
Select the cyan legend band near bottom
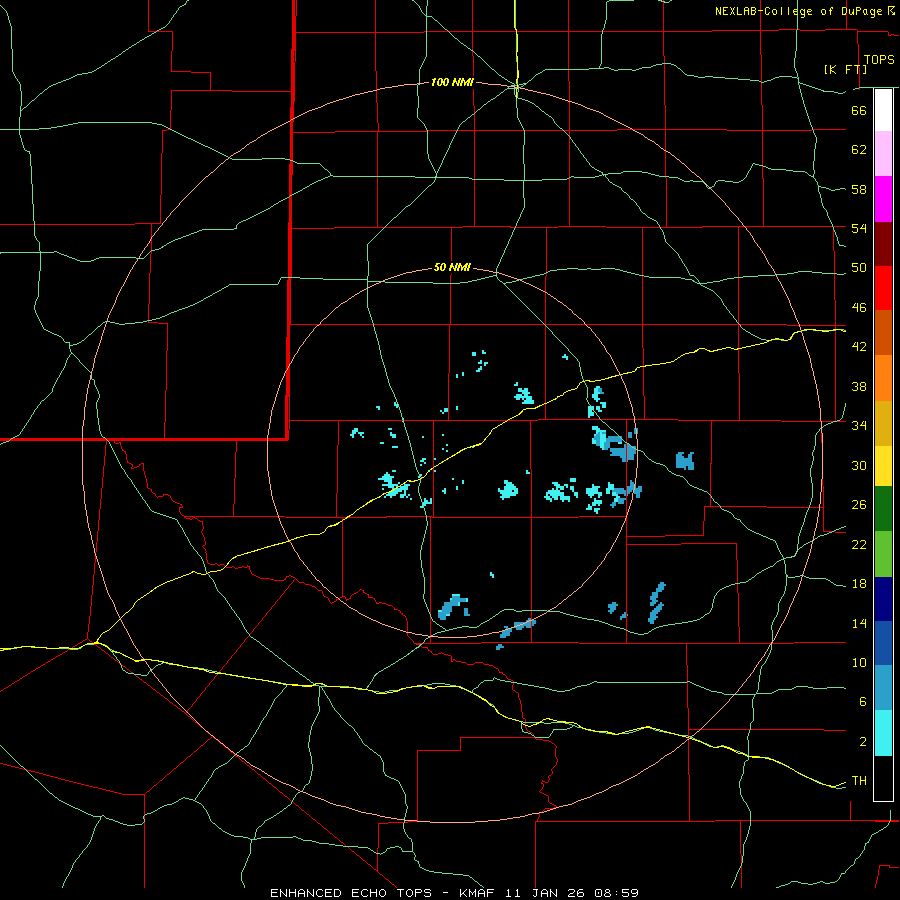pos(883,733)
